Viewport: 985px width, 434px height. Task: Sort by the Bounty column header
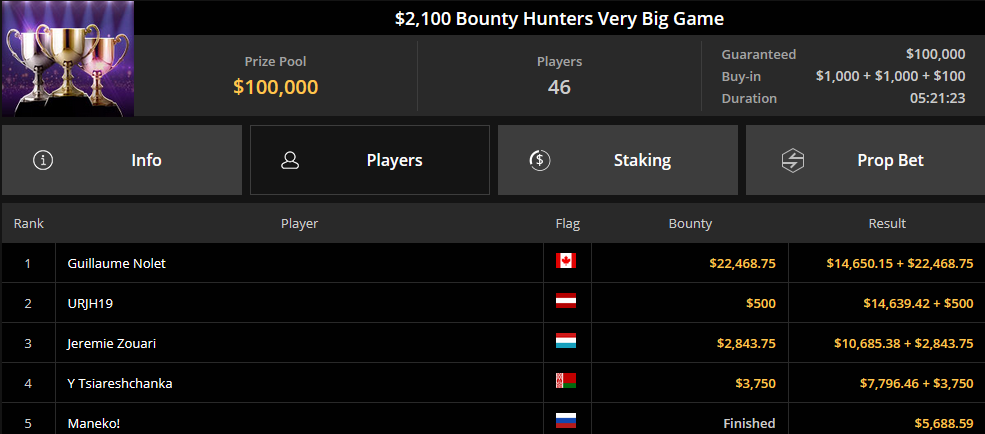(x=690, y=224)
